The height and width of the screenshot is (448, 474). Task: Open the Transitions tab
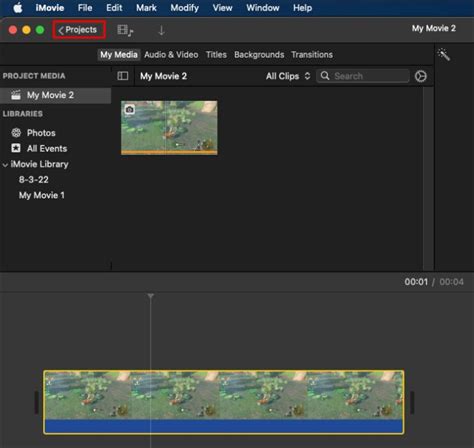pos(312,55)
